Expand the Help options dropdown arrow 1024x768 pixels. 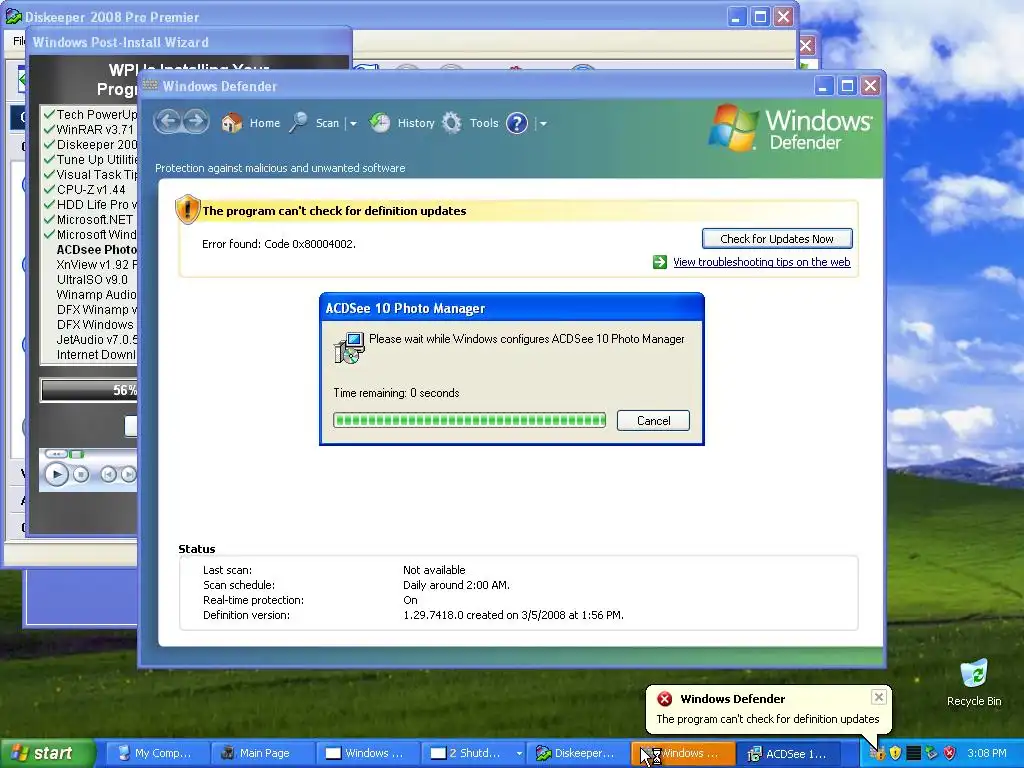543,123
